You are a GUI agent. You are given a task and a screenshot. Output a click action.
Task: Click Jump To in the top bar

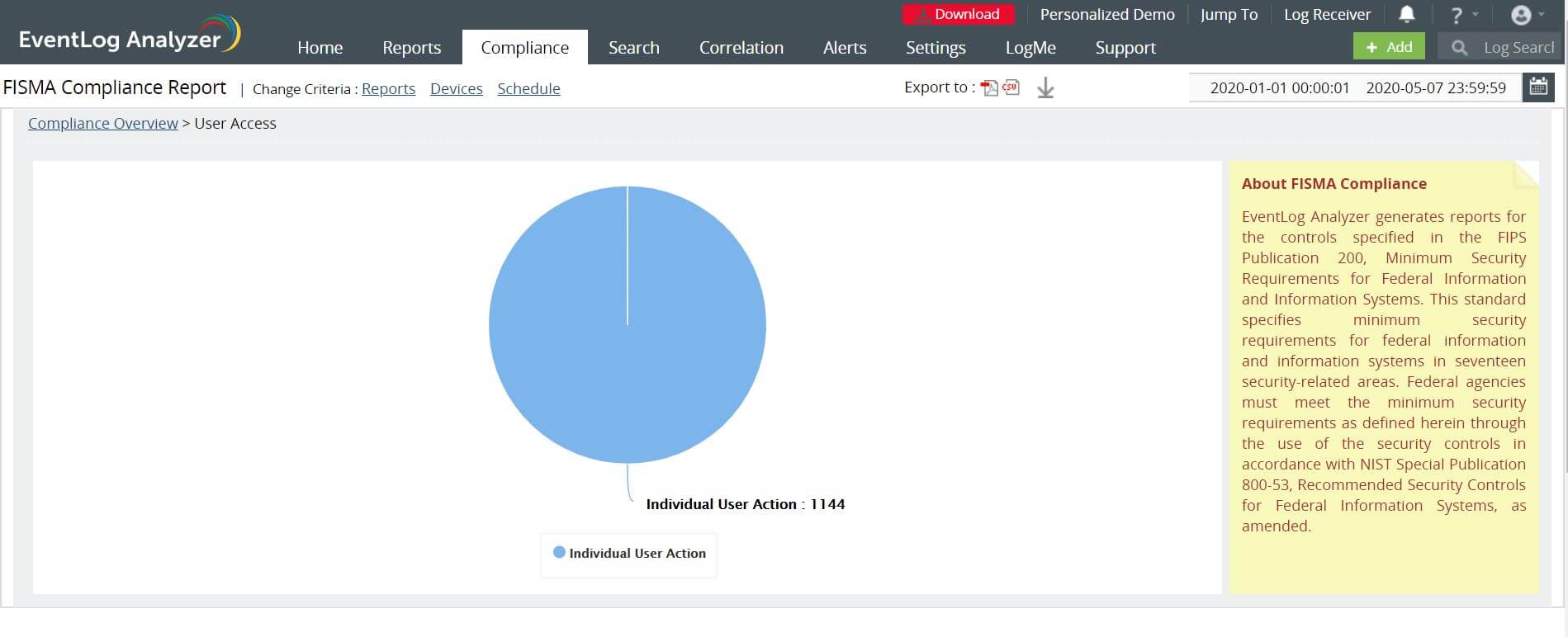click(x=1229, y=15)
